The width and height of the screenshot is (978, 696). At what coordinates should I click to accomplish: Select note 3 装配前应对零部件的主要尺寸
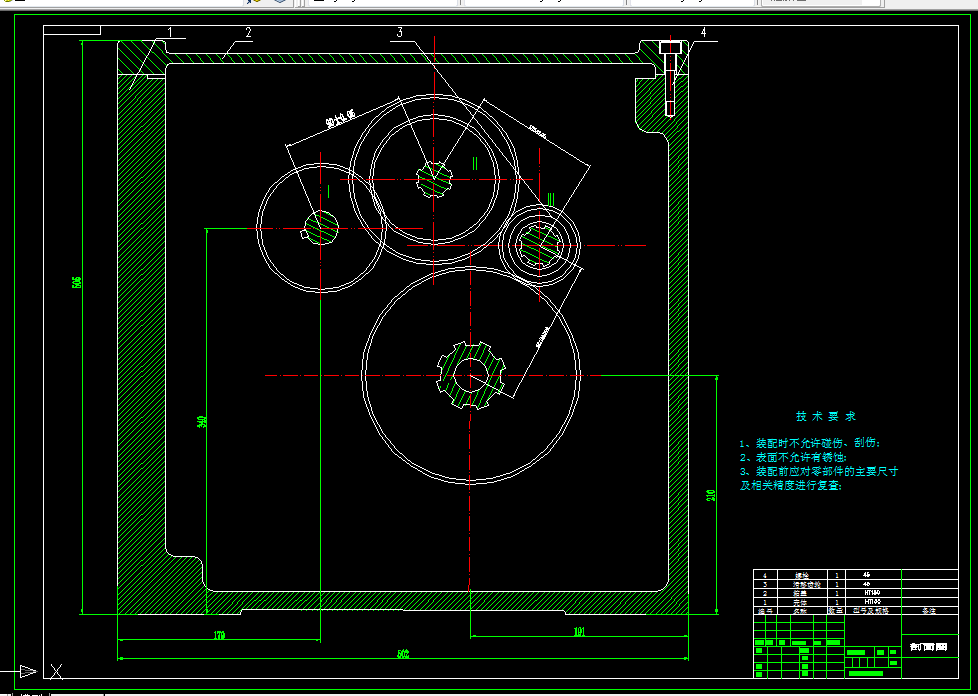pos(819,471)
